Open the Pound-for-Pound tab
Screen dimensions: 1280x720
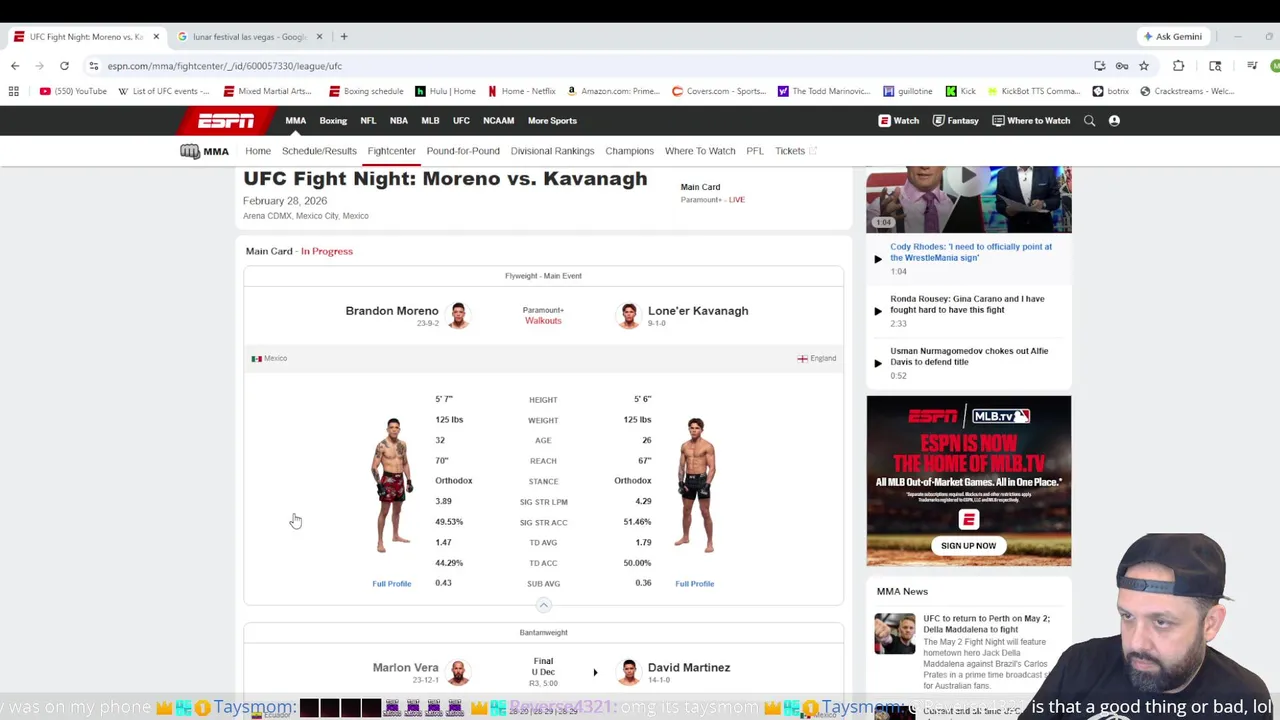(x=463, y=151)
